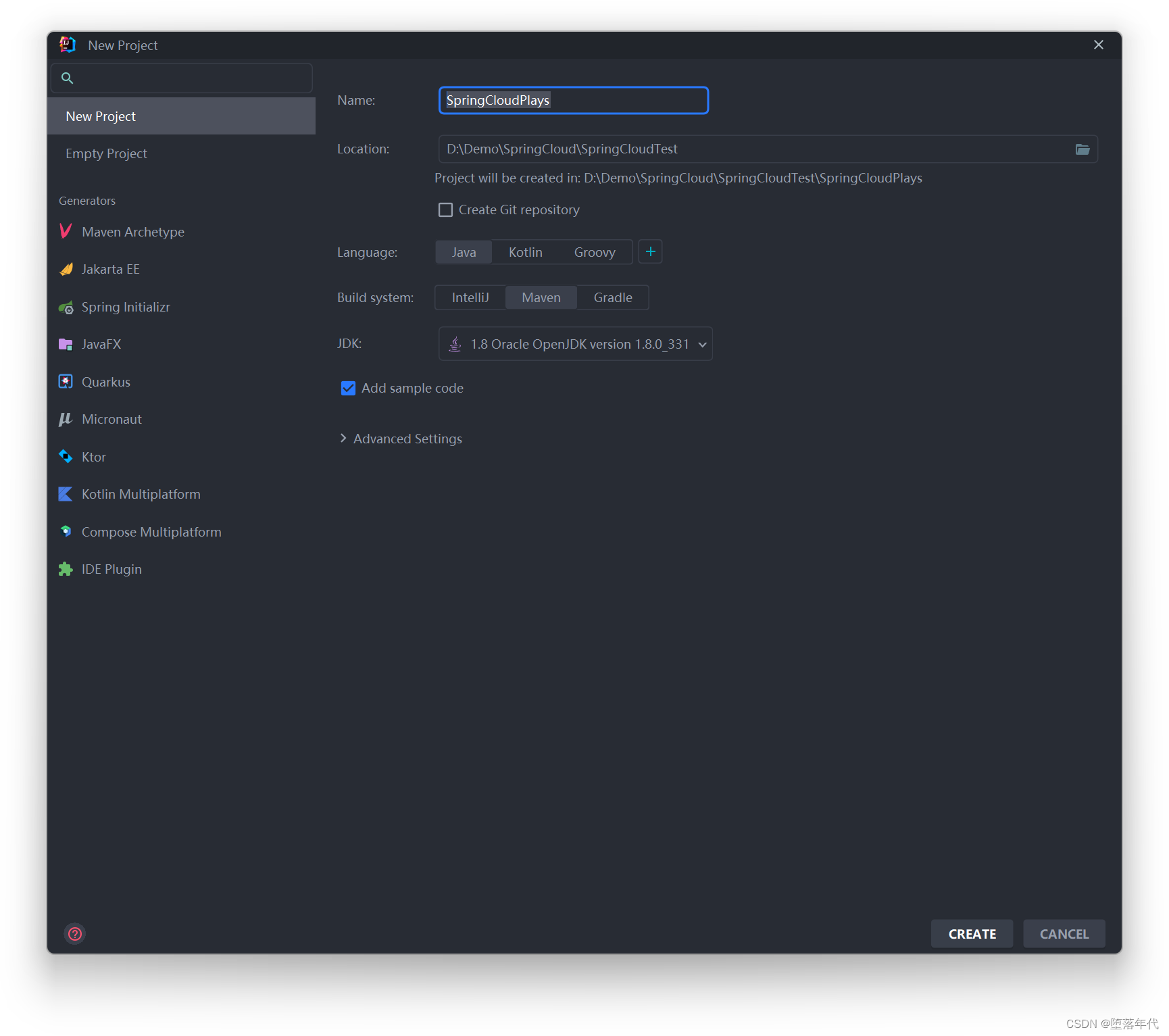The image size is (1169, 1036).
Task: Click the Maven Archetype icon
Action: pos(66,231)
